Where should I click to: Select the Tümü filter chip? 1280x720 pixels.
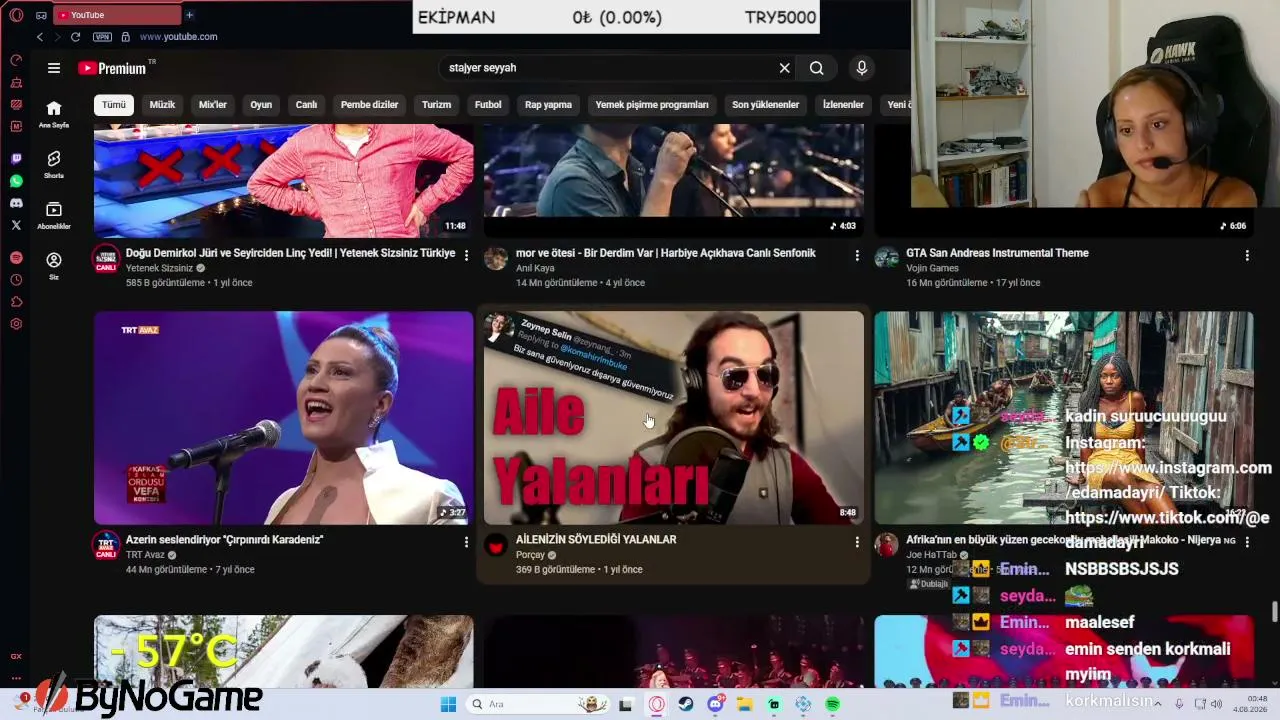click(114, 104)
